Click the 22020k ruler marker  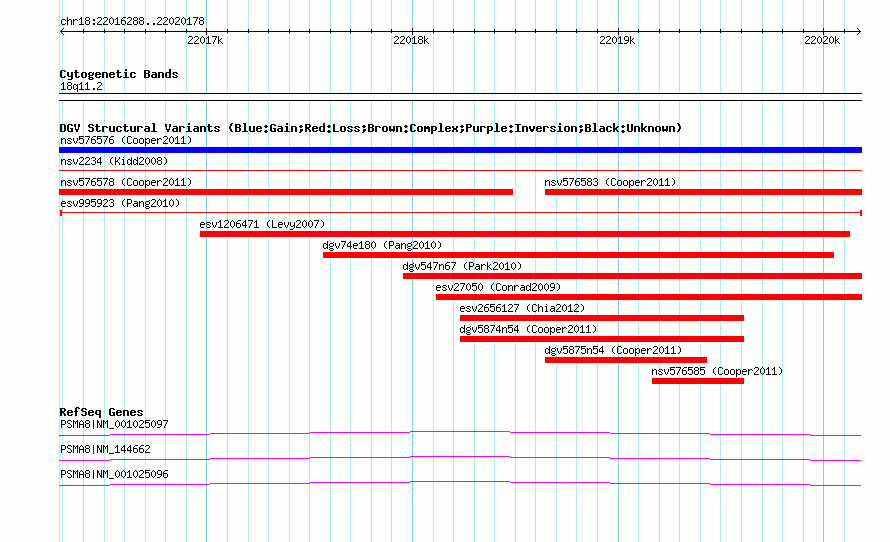(822, 40)
